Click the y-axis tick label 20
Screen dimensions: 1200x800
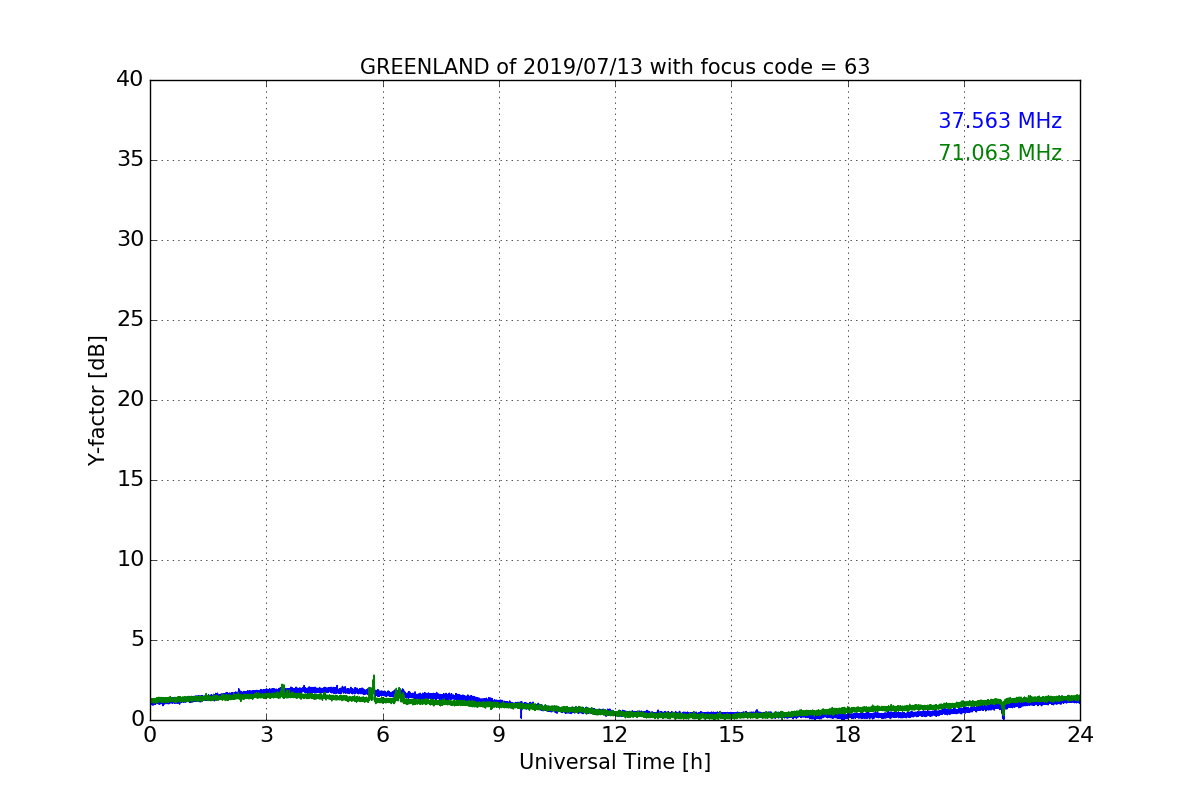(130, 400)
